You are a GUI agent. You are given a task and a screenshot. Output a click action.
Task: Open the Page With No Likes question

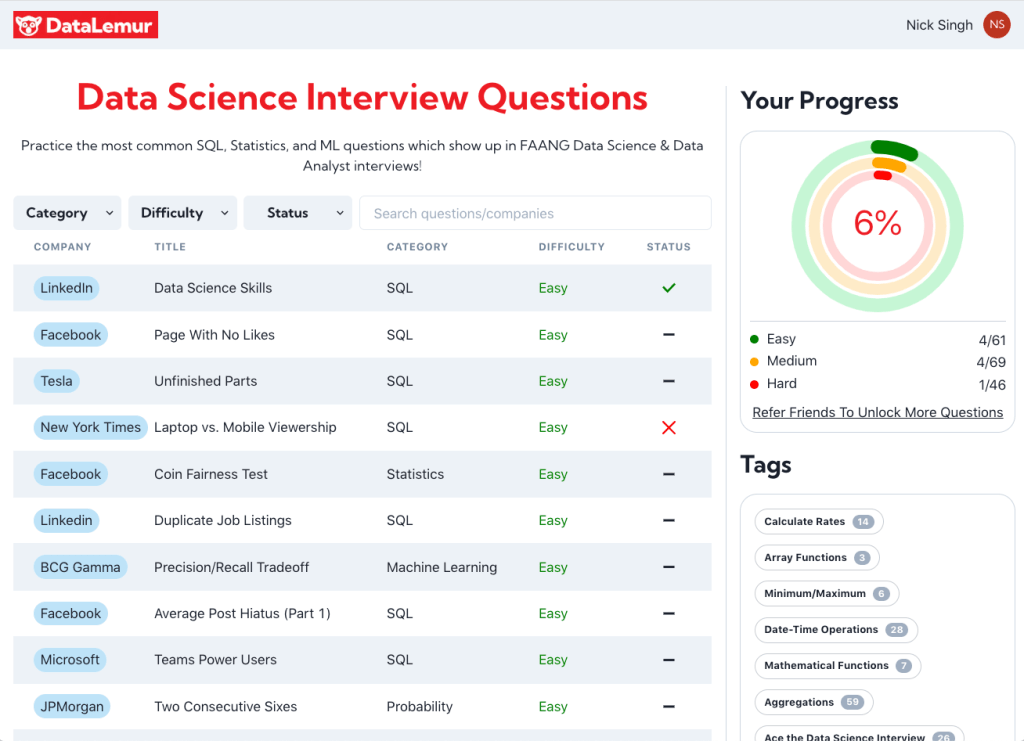[x=214, y=335]
